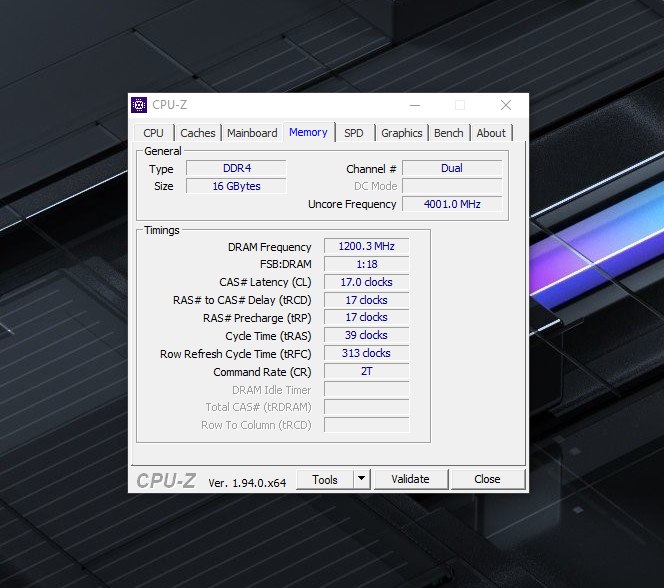
Task: Click the 2T command rate value
Action: 367,371
